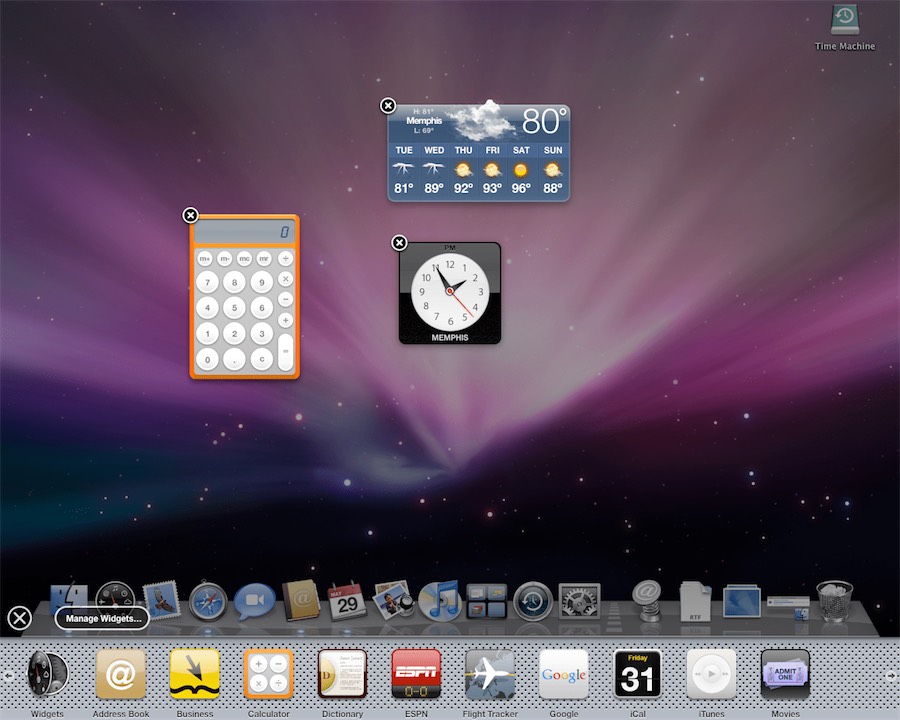The width and height of the screenshot is (900, 720).
Task: Close the Calculator widget
Action: 191,215
